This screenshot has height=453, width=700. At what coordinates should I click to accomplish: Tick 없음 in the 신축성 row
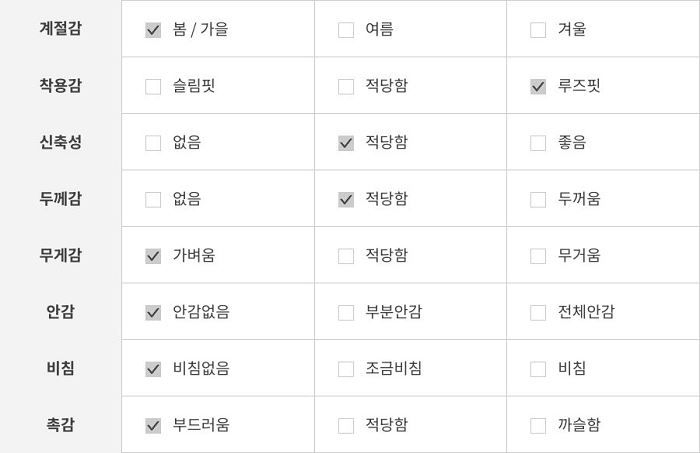pos(153,143)
